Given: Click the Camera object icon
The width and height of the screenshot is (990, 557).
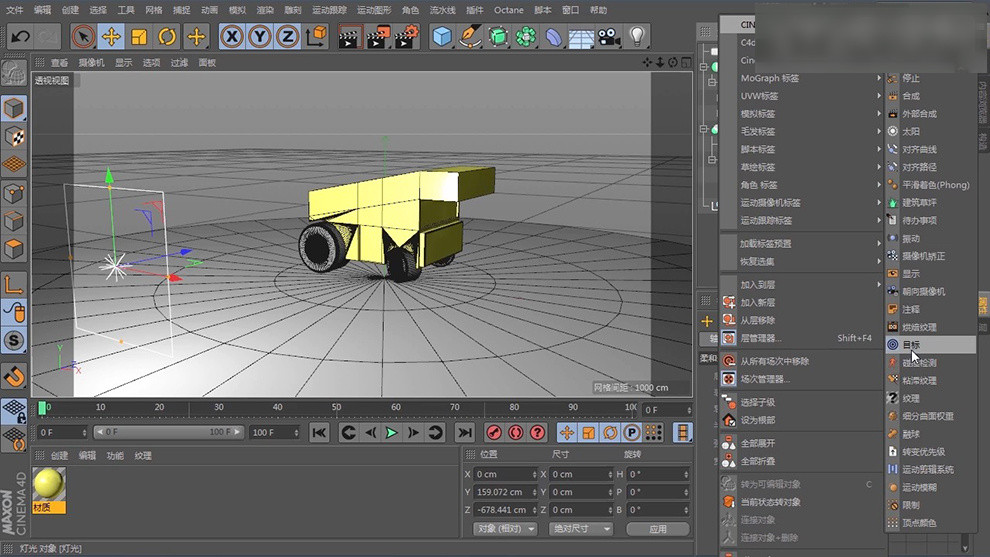Looking at the screenshot, I should click(x=608, y=37).
